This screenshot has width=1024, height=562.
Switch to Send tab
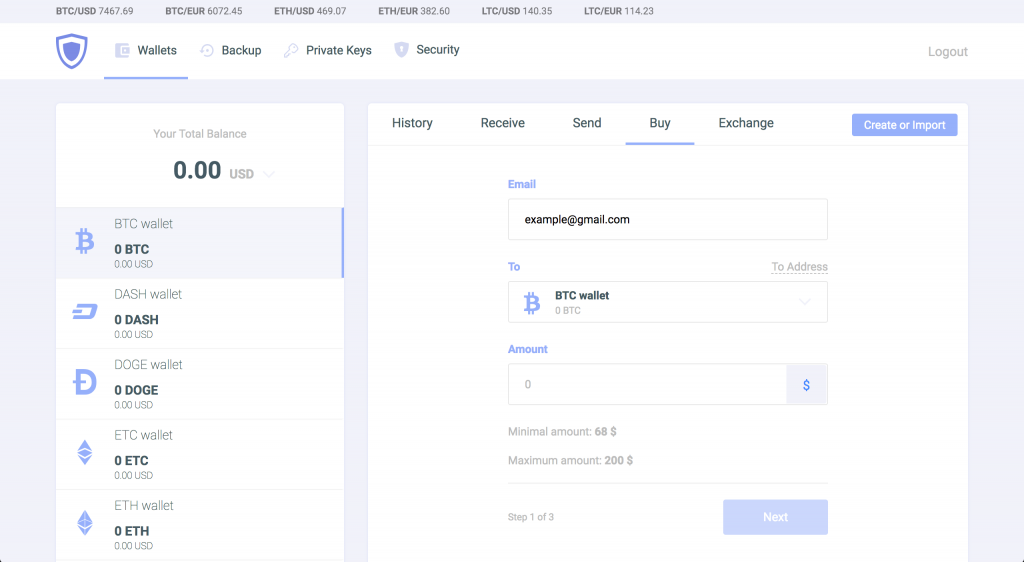(587, 123)
